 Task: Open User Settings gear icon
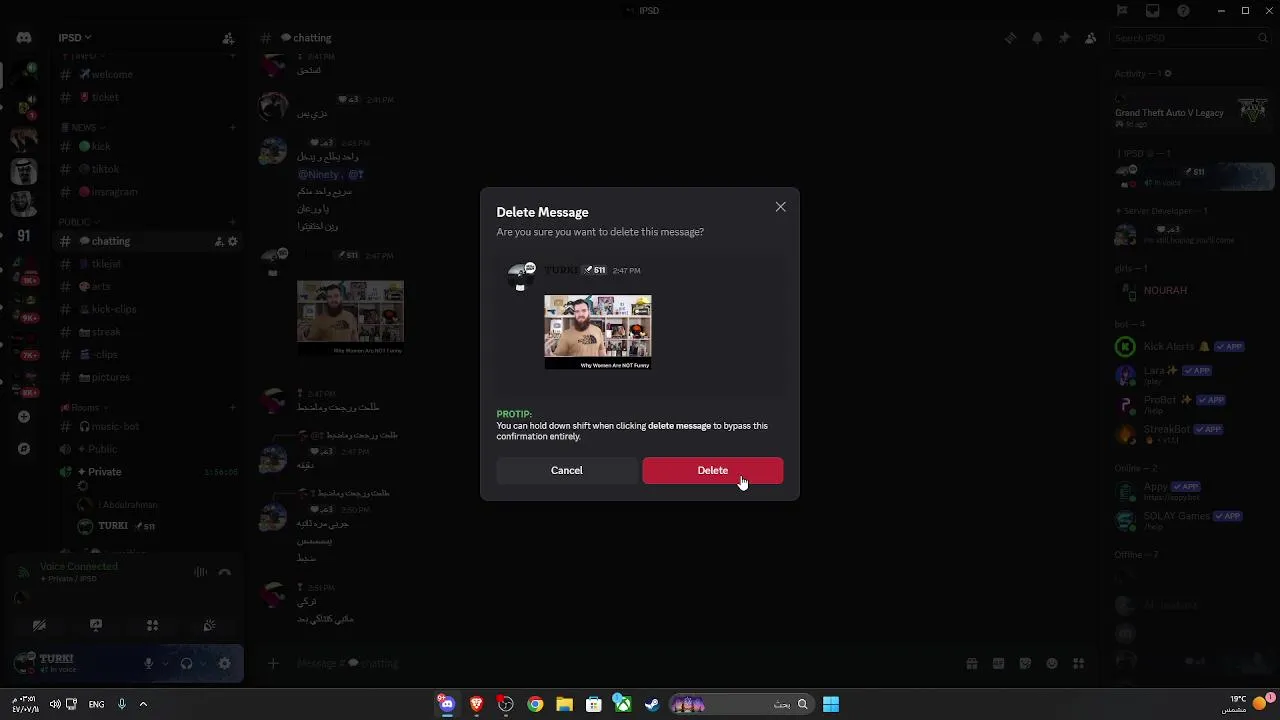point(224,663)
